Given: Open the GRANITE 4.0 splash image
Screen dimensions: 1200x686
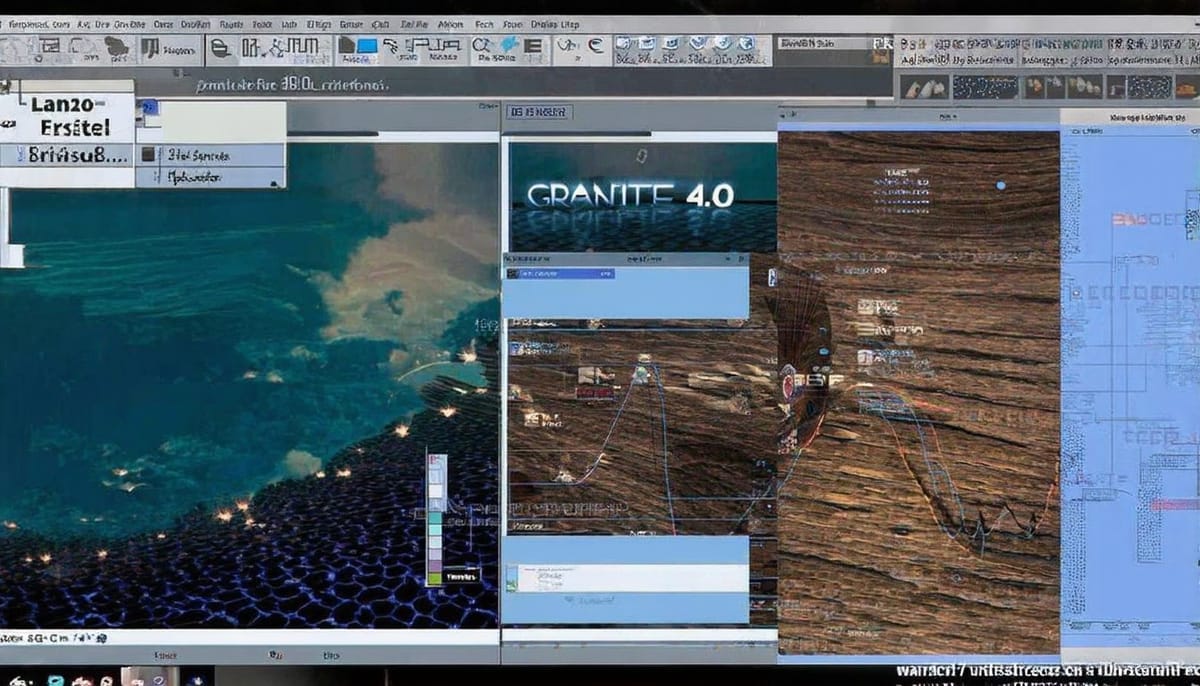Looking at the screenshot, I should tap(642, 196).
